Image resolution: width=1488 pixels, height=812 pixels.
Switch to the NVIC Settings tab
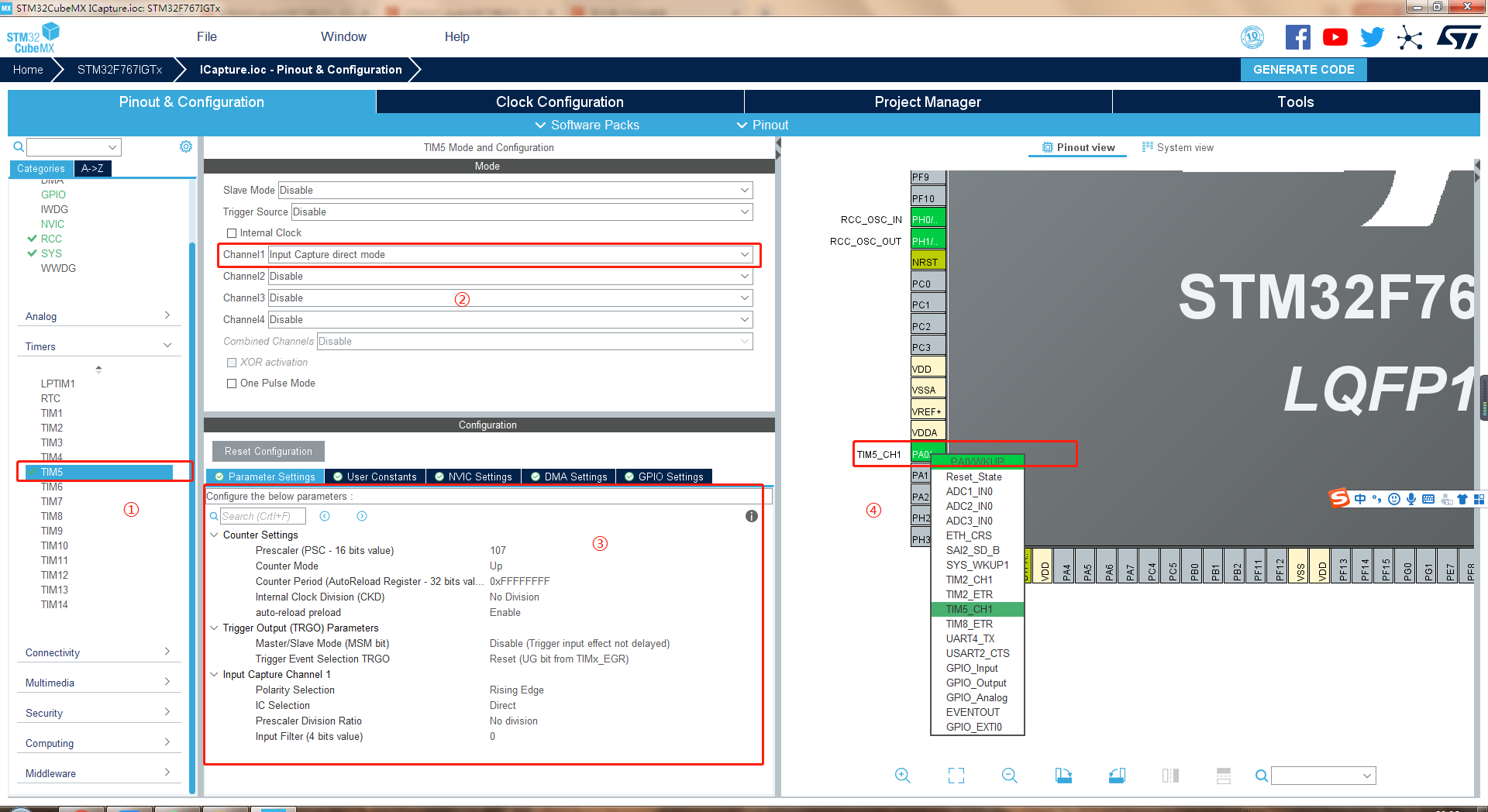point(474,477)
